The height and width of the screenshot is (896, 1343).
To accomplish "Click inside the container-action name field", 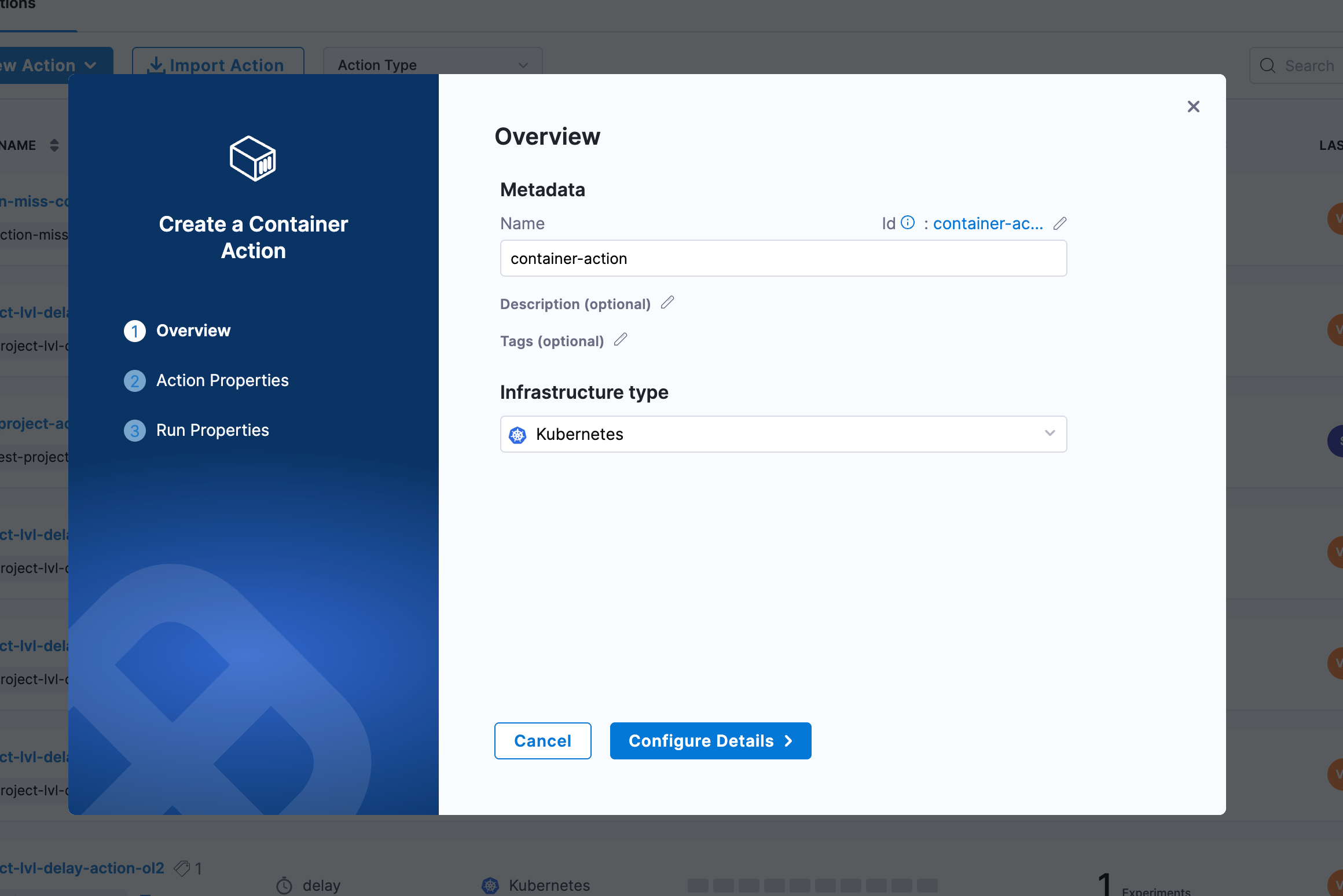I will coord(783,258).
